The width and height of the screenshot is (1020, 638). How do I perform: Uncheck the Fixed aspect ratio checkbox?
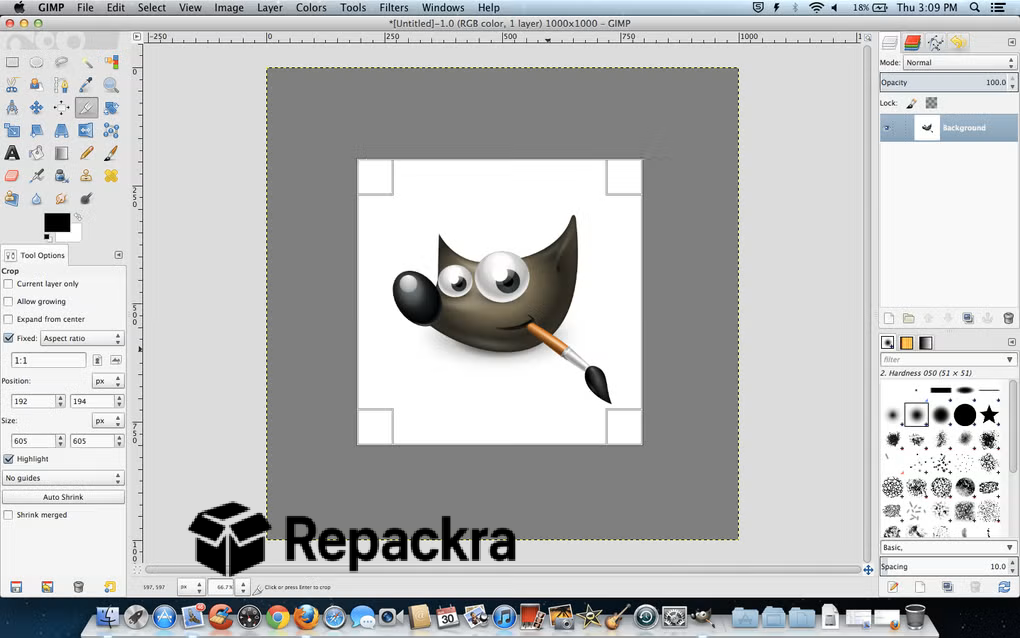tap(8, 338)
